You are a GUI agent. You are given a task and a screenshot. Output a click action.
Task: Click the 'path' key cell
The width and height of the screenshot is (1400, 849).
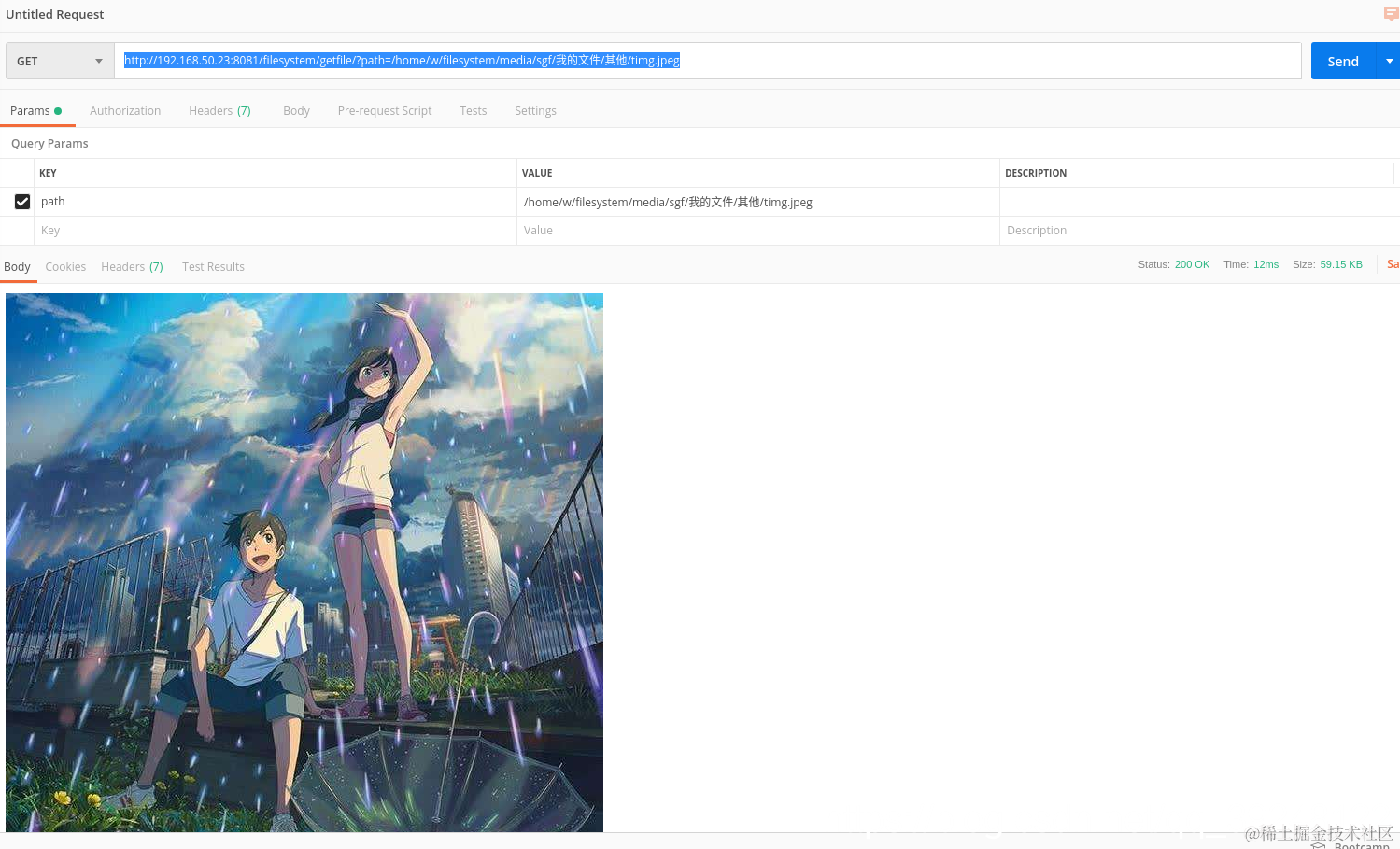[x=275, y=202]
